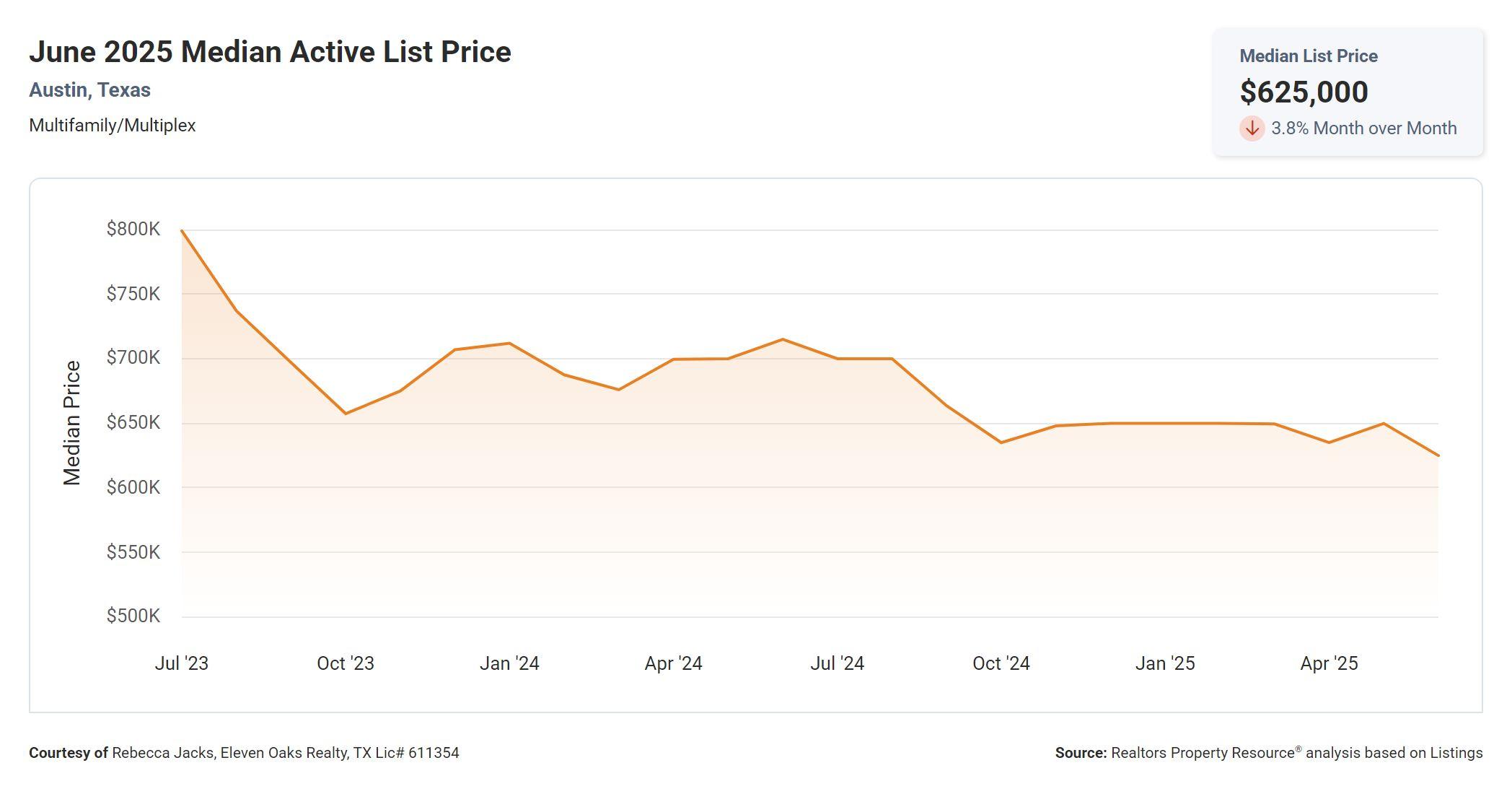Screen dimensions: 1512x794
Task: Click the Oct '24 x-axis label
Action: click(x=1001, y=663)
